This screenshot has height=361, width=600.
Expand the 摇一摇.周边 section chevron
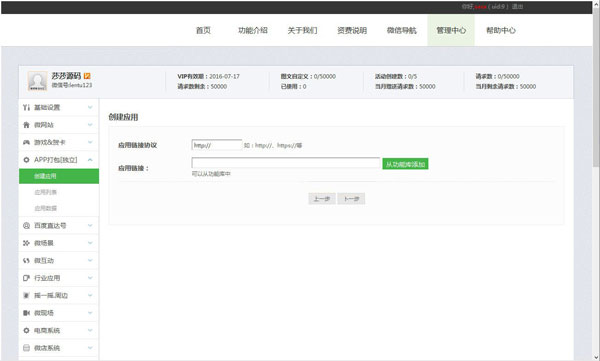90,296
